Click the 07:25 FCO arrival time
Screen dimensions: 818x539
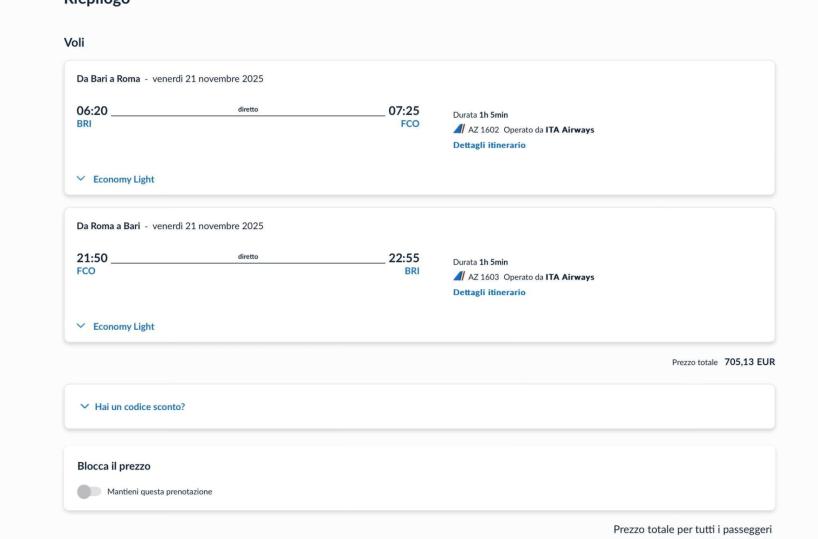[x=403, y=110]
